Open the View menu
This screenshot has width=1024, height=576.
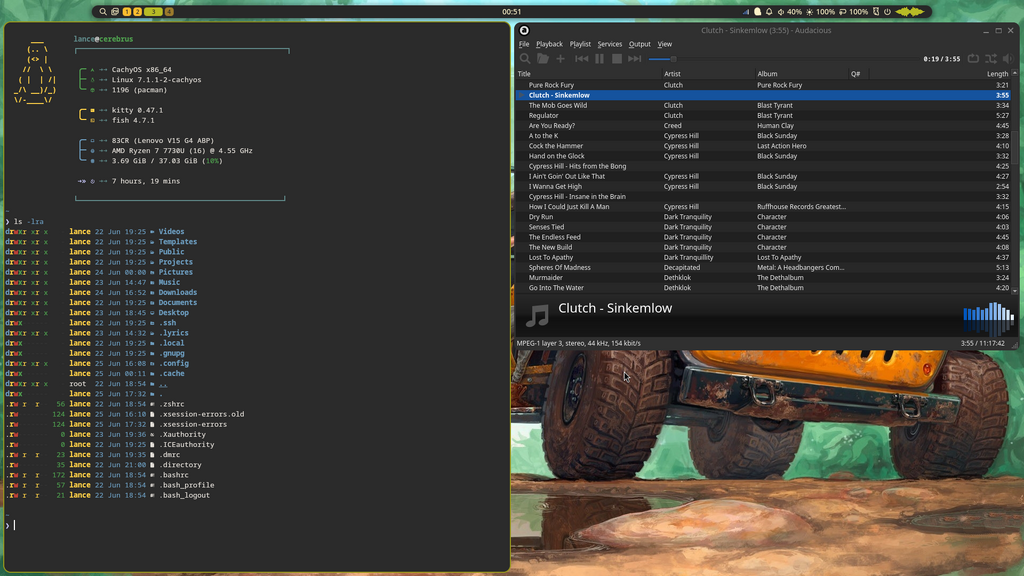point(664,44)
